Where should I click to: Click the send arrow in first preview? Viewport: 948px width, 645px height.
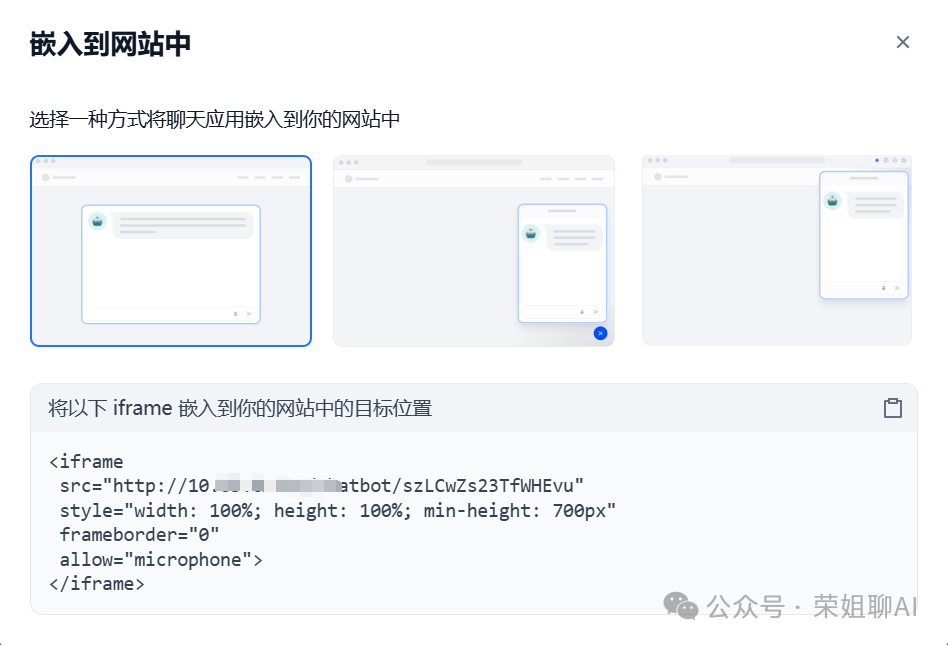point(249,314)
